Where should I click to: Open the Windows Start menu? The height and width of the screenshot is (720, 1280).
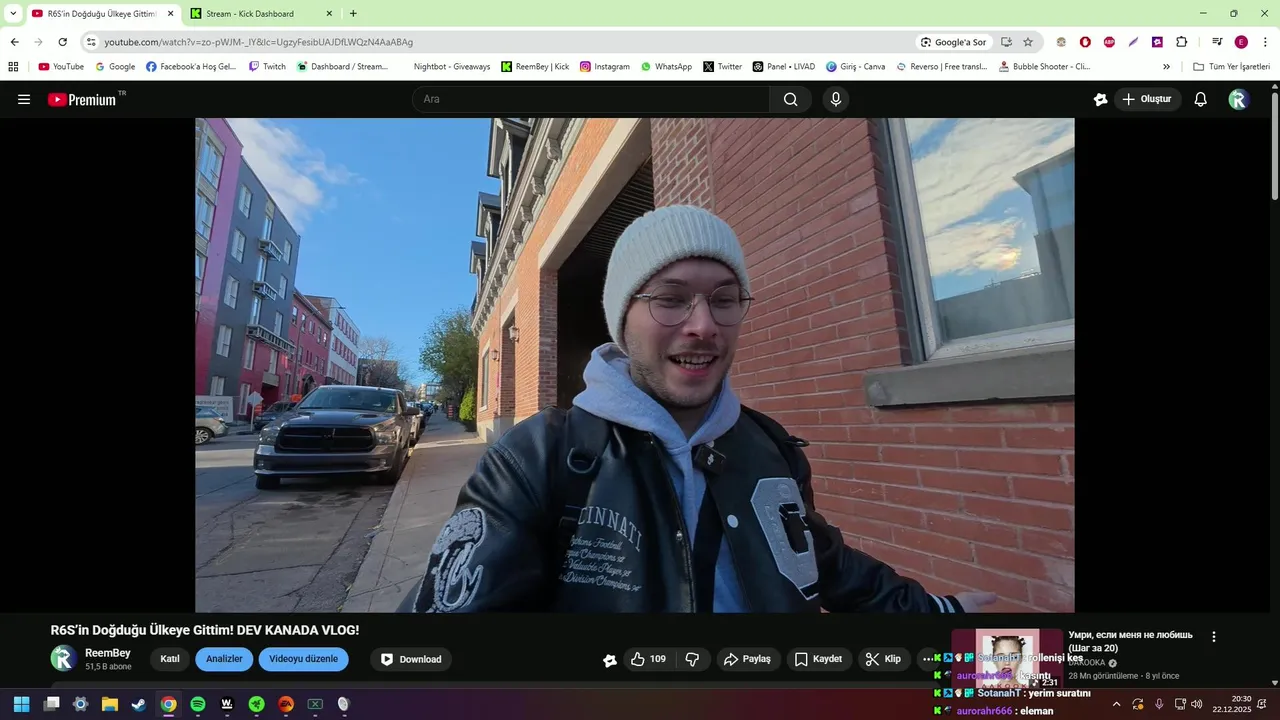(21, 704)
